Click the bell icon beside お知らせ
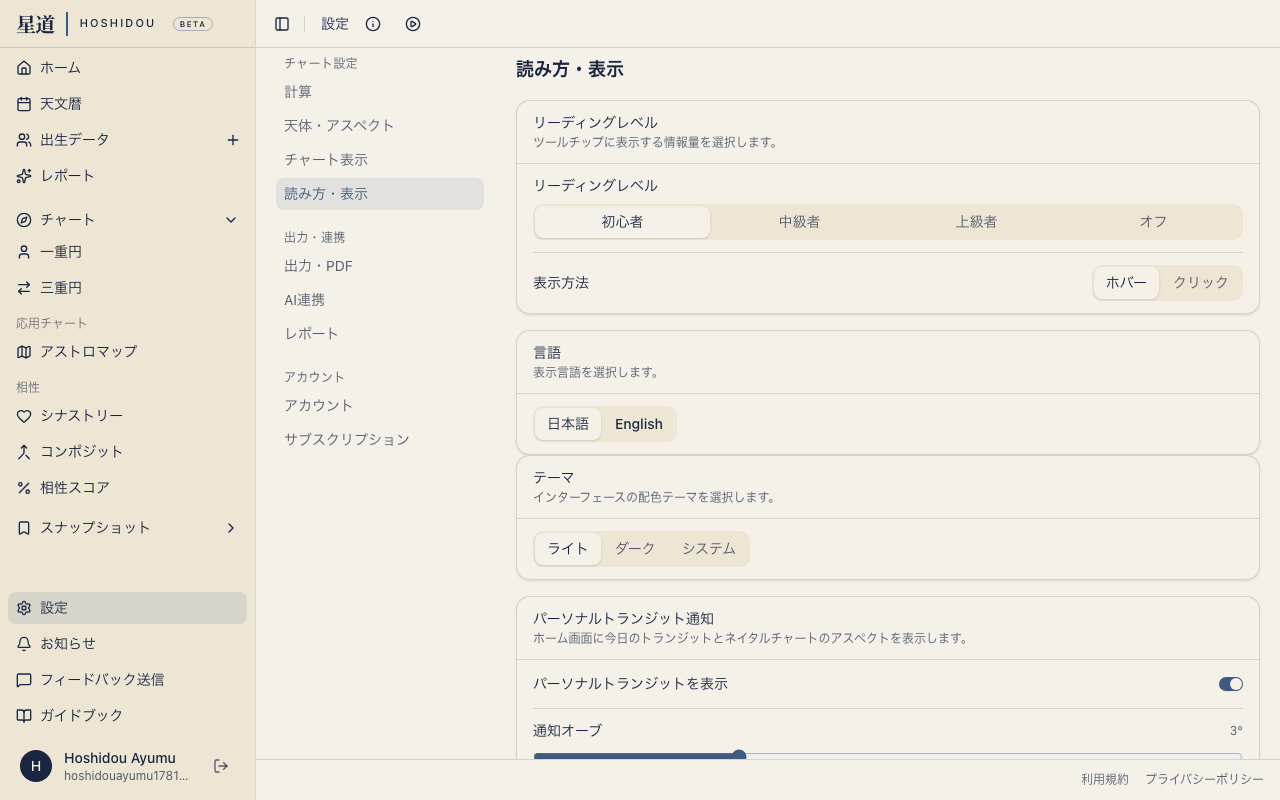The height and width of the screenshot is (800, 1280). [x=24, y=644]
